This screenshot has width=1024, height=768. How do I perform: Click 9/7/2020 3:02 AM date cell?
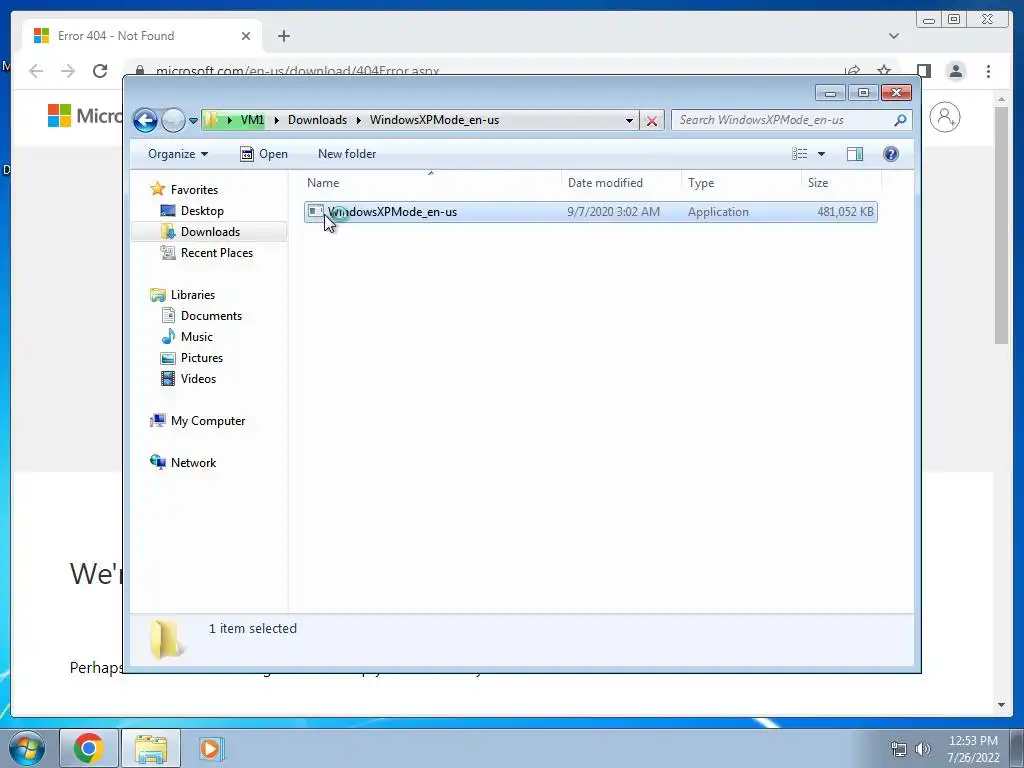[613, 212]
